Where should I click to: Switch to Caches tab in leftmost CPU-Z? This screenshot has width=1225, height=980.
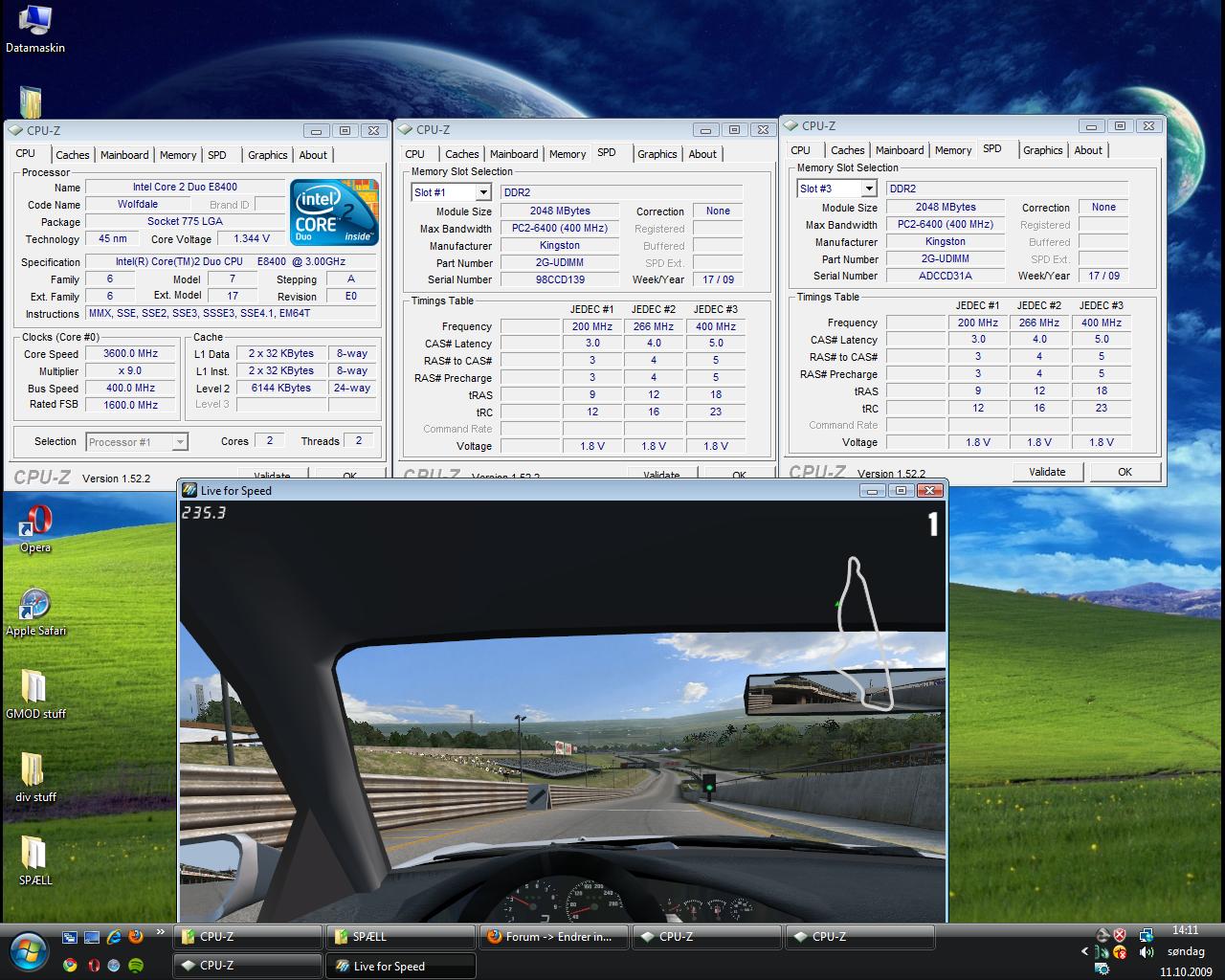72,155
